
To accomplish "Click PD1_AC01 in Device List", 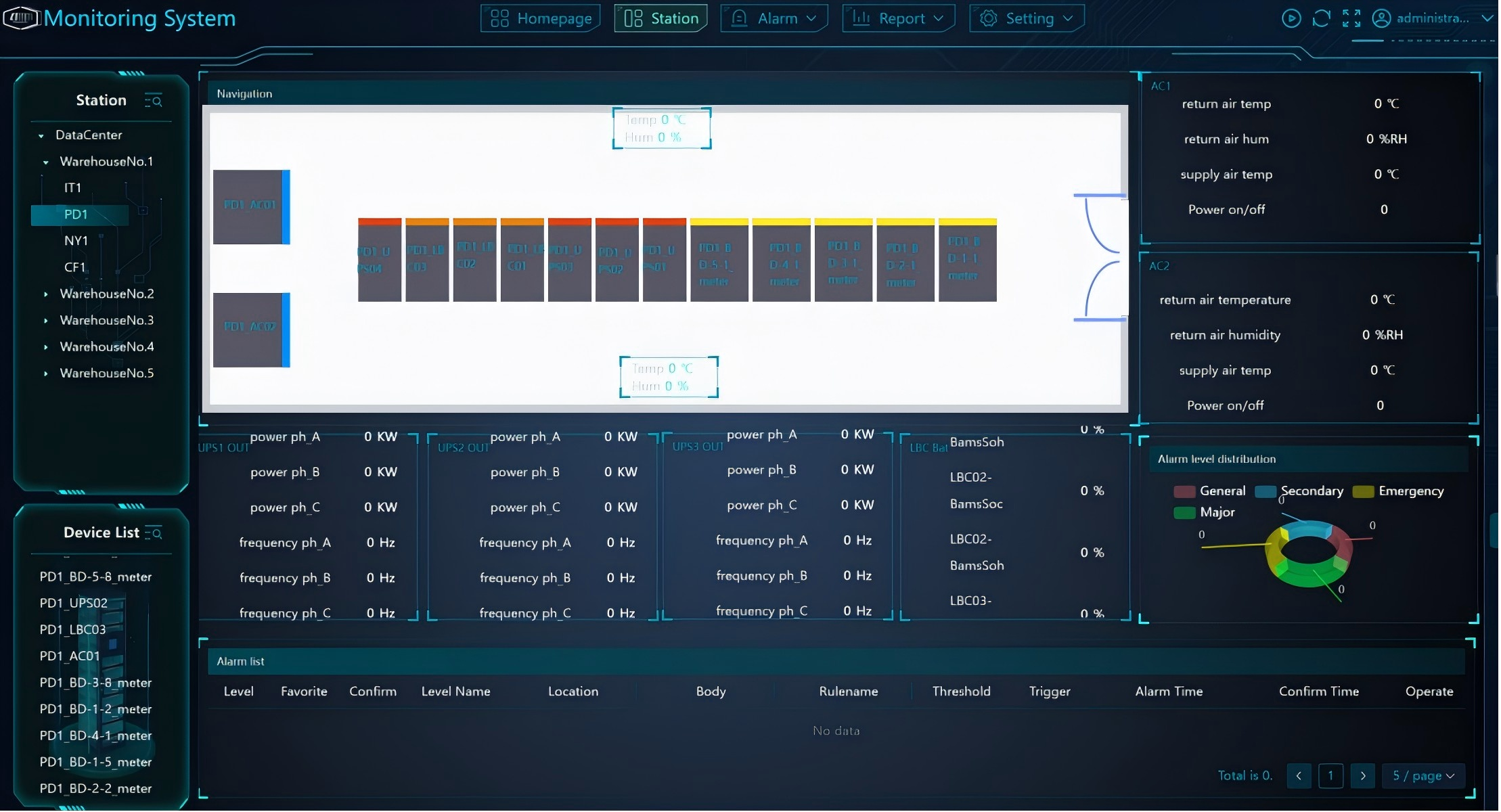I will pyautogui.click(x=70, y=657).
